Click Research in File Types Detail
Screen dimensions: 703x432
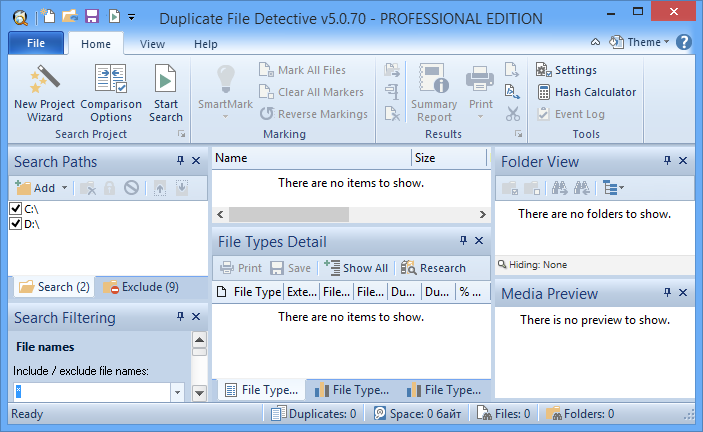[433, 268]
